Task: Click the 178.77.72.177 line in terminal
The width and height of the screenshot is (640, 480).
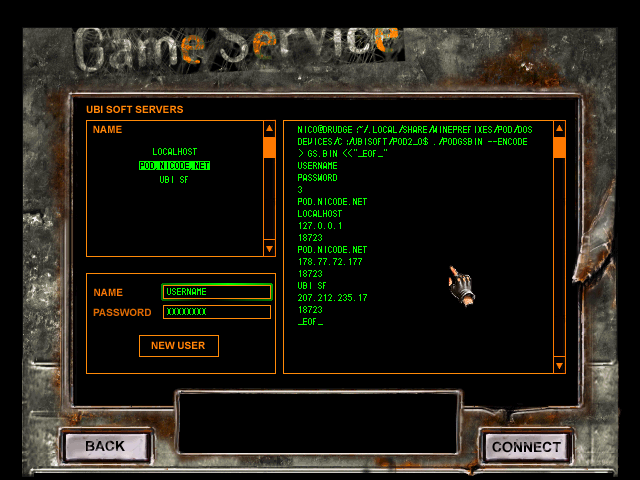Action: [330, 262]
